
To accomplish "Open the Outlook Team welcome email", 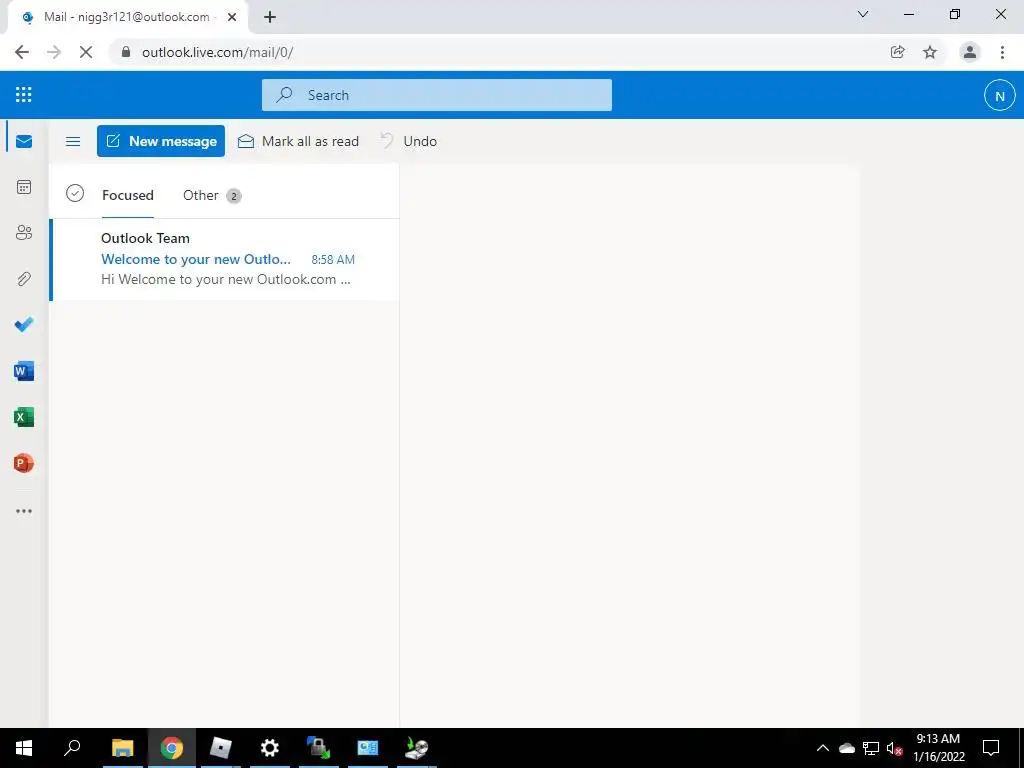I will point(225,259).
